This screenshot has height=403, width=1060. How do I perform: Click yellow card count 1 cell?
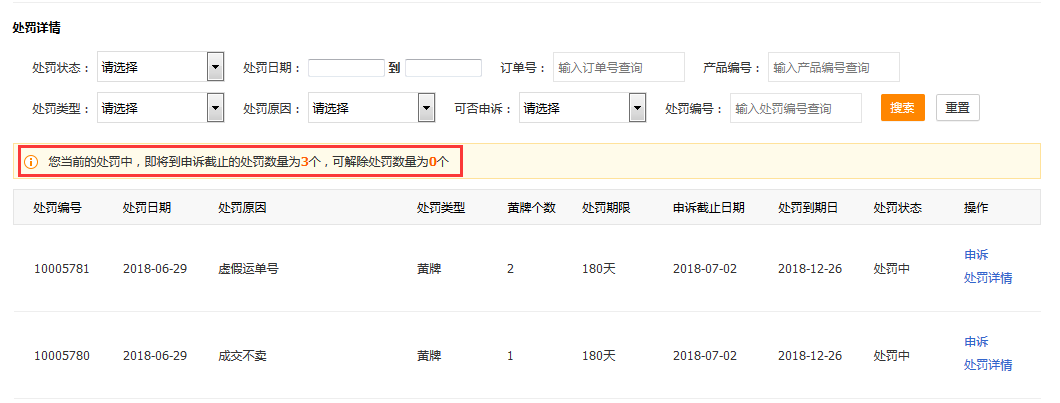pos(510,355)
